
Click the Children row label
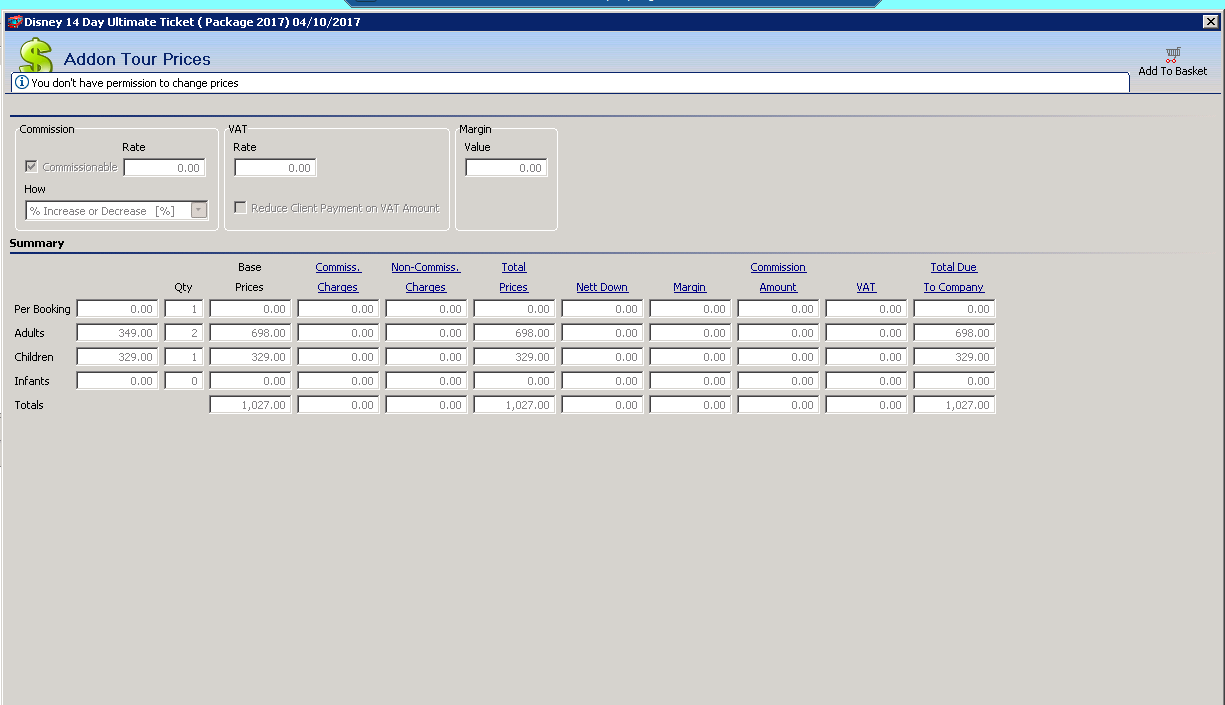[34, 357]
